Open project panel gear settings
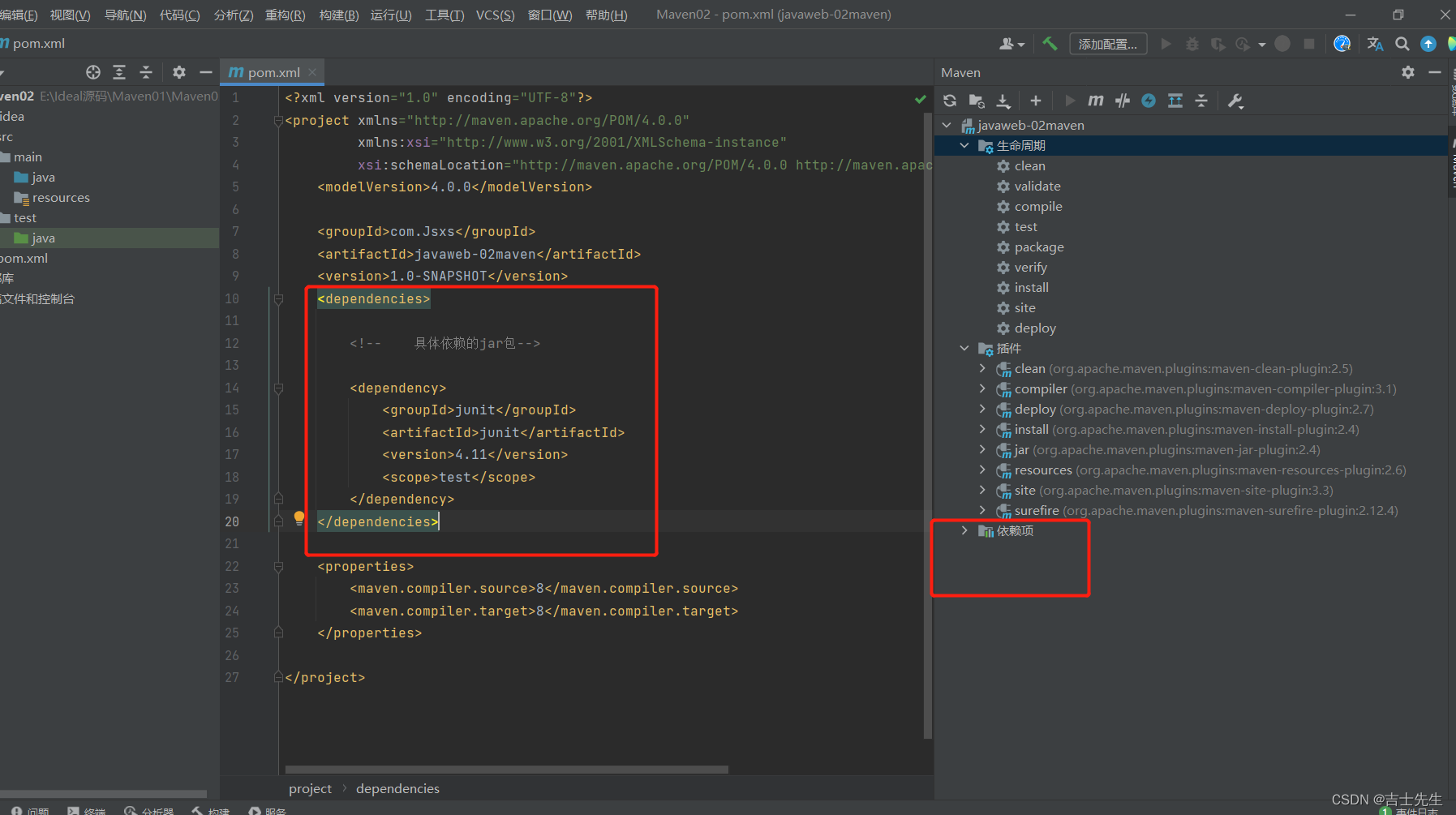The image size is (1456, 815). tap(179, 72)
